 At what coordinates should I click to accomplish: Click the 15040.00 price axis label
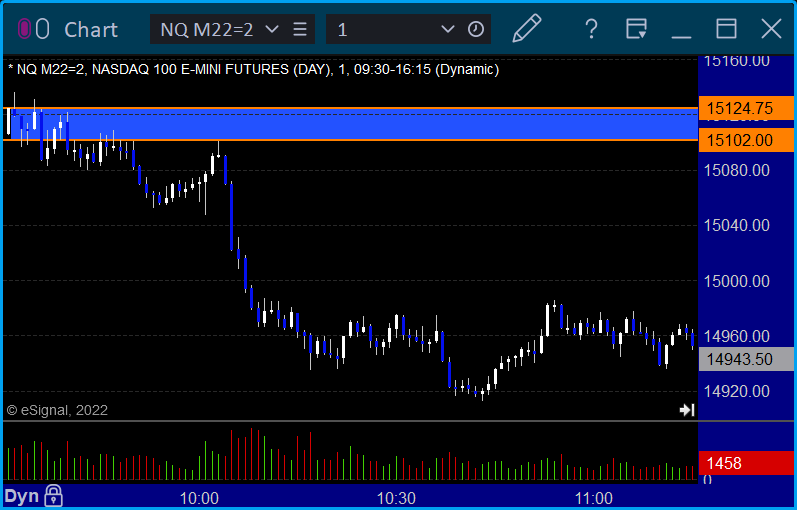pyautogui.click(x=737, y=225)
